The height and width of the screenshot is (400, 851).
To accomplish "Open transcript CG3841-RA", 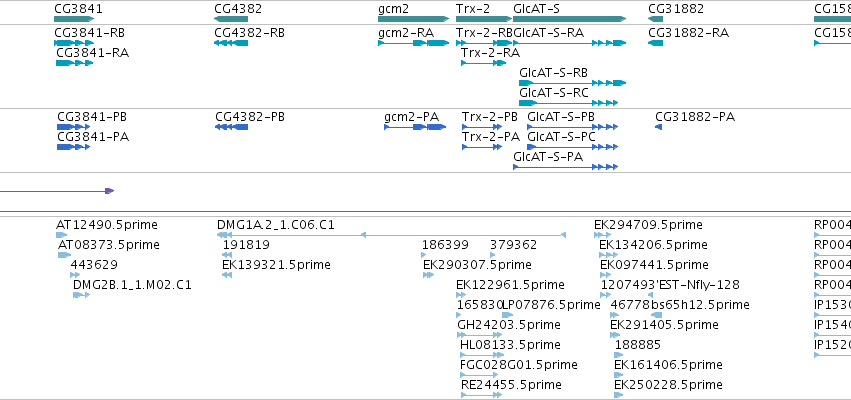I will click(x=93, y=53).
